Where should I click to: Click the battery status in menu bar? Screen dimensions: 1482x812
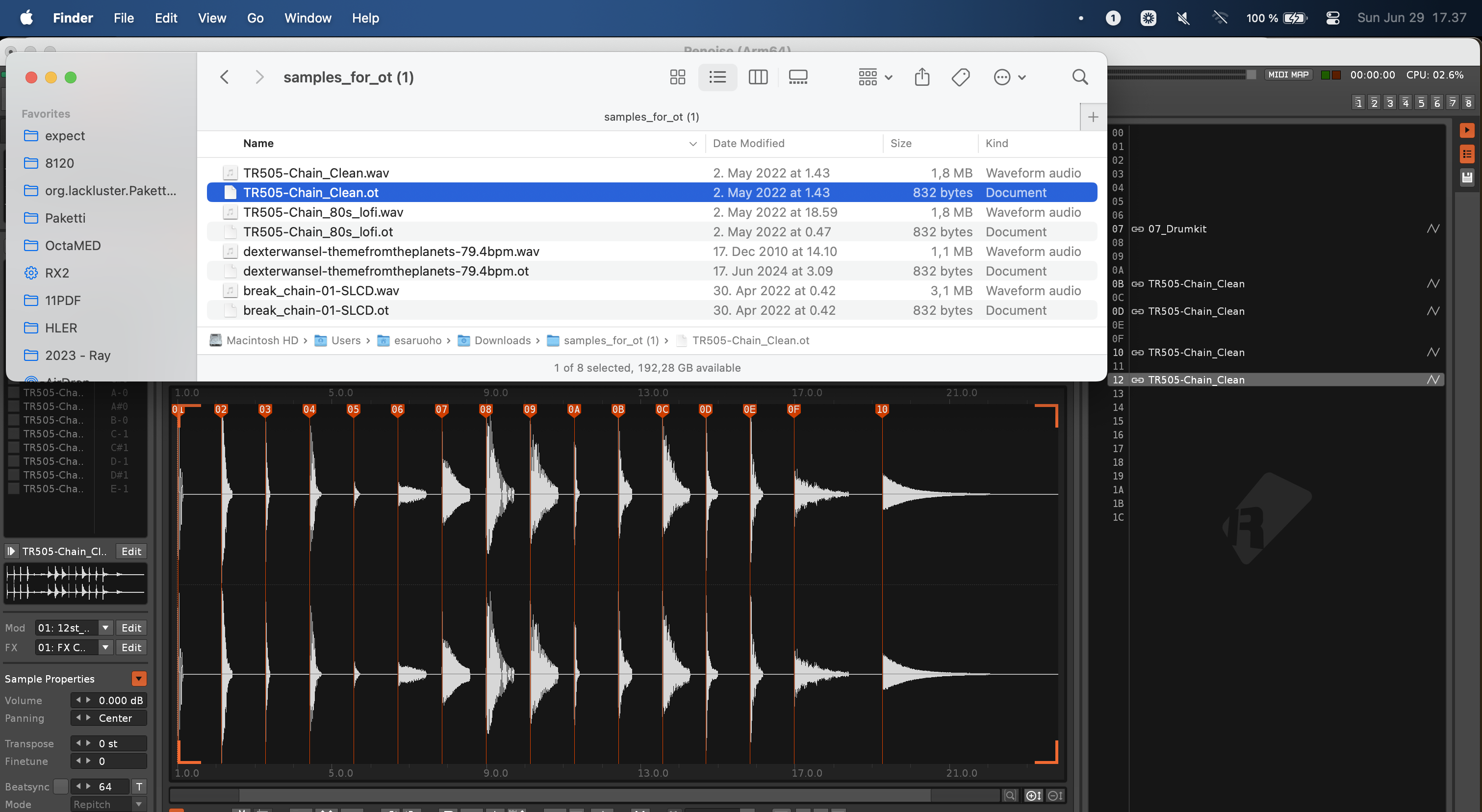tap(1277, 18)
